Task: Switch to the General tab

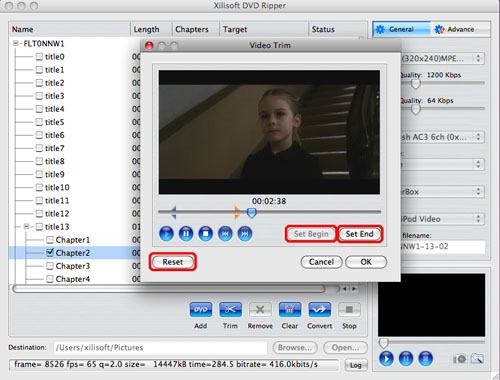Action: click(402, 29)
